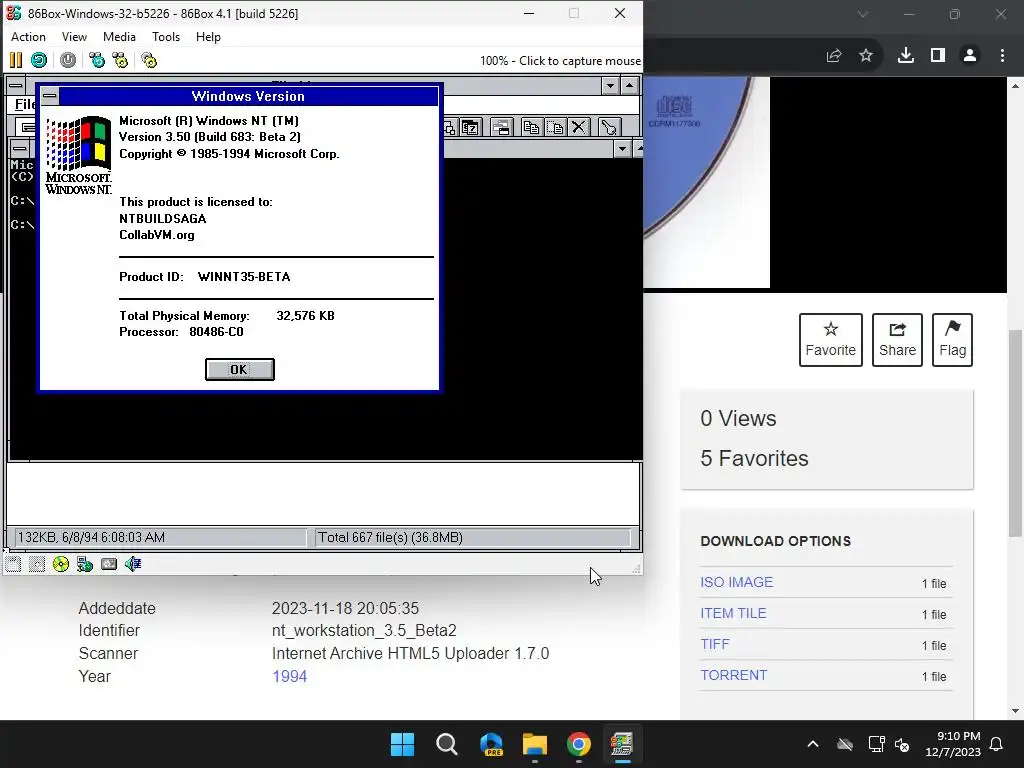1024x768 pixels.
Task: Open File menu in File Manager
Action: click(24, 104)
